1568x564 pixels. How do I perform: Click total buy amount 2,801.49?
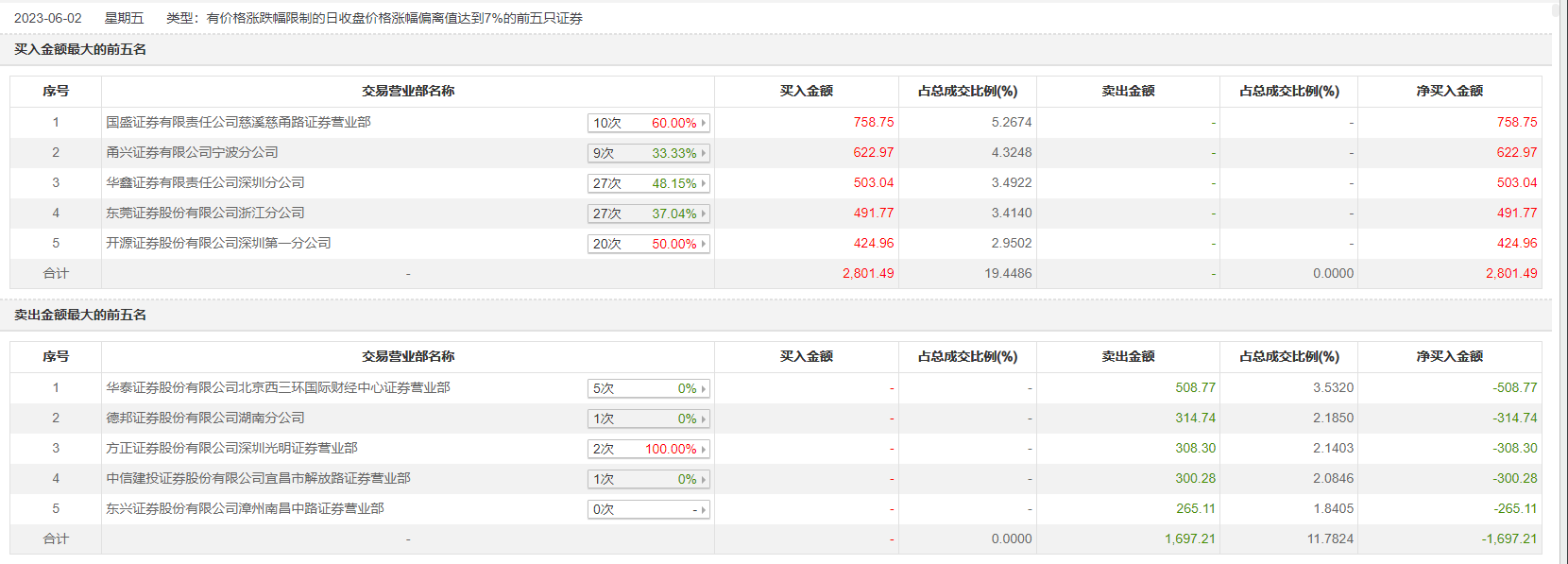(868, 273)
